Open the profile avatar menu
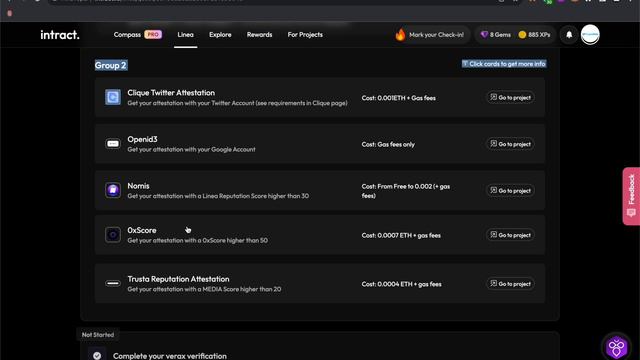Viewport: 640px width, 360px height. (x=590, y=35)
